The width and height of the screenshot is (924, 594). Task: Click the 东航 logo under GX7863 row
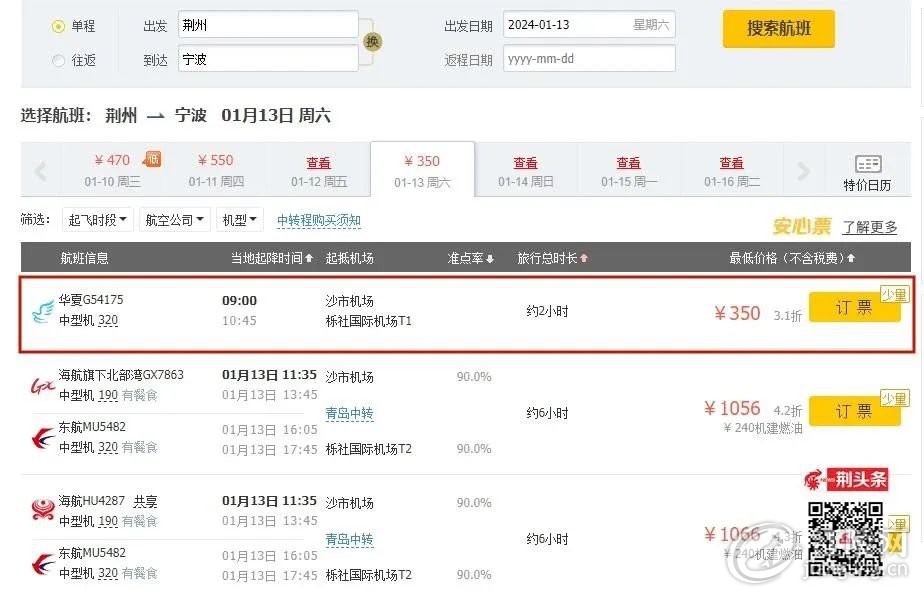[x=42, y=438]
